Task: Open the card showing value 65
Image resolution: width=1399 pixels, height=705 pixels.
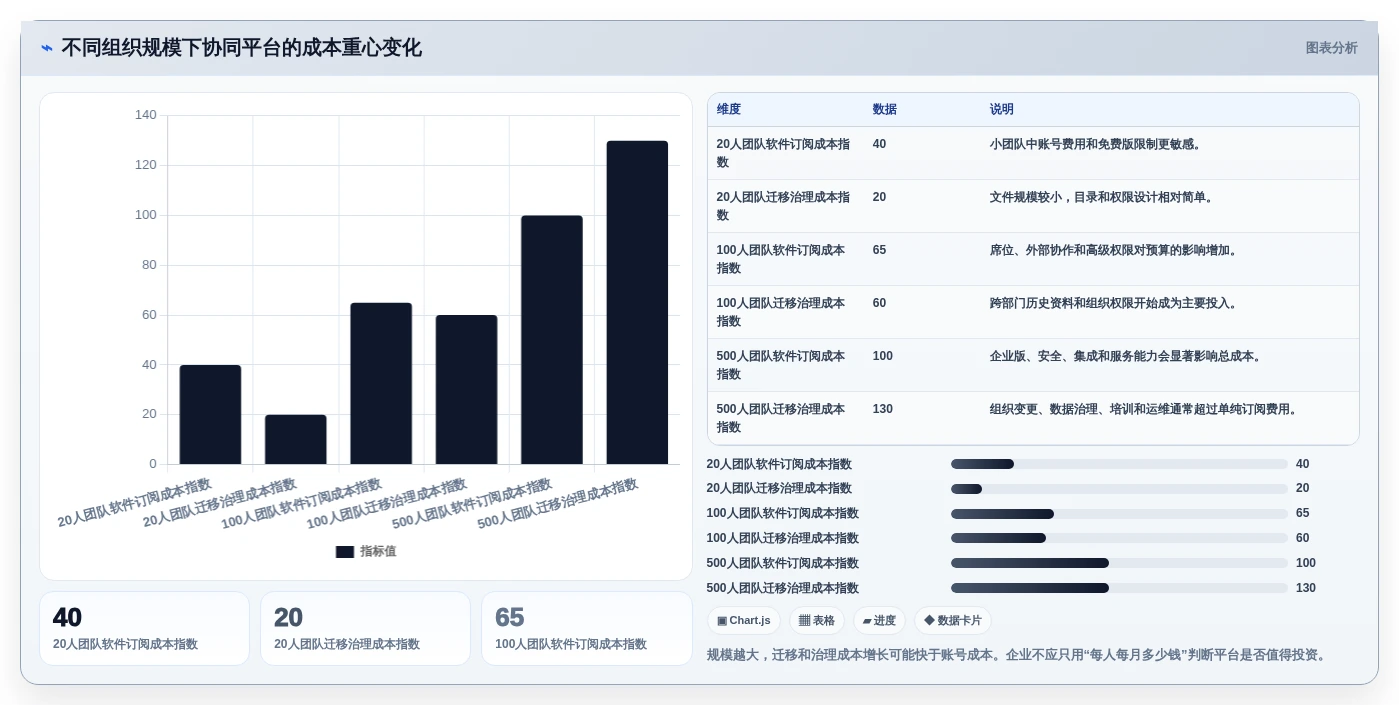Action: [x=586, y=629]
